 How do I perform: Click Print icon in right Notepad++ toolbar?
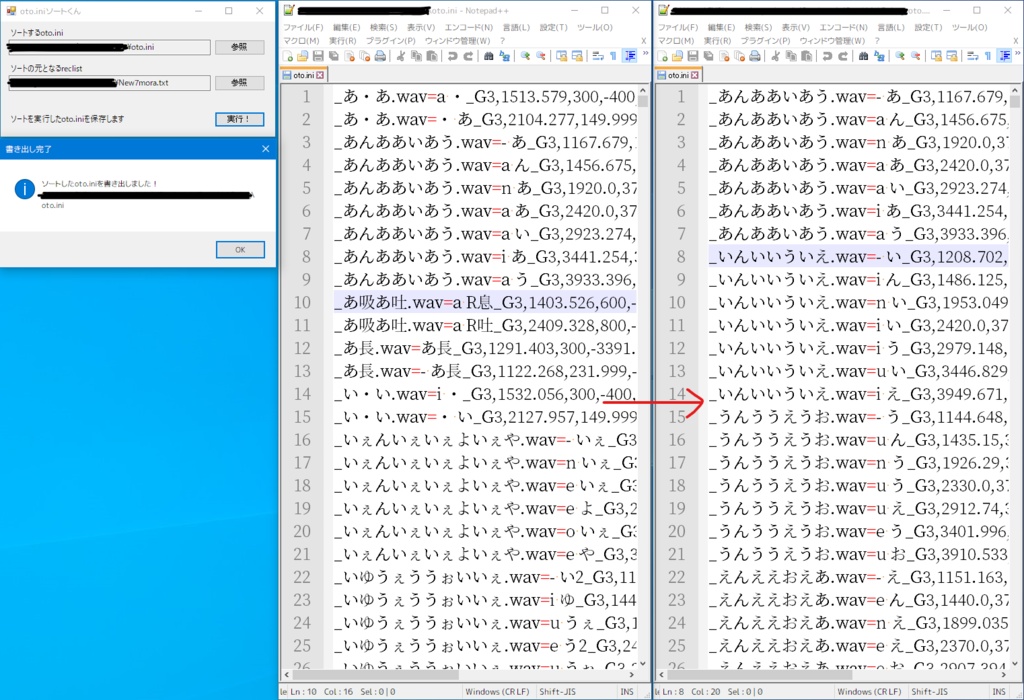755,56
